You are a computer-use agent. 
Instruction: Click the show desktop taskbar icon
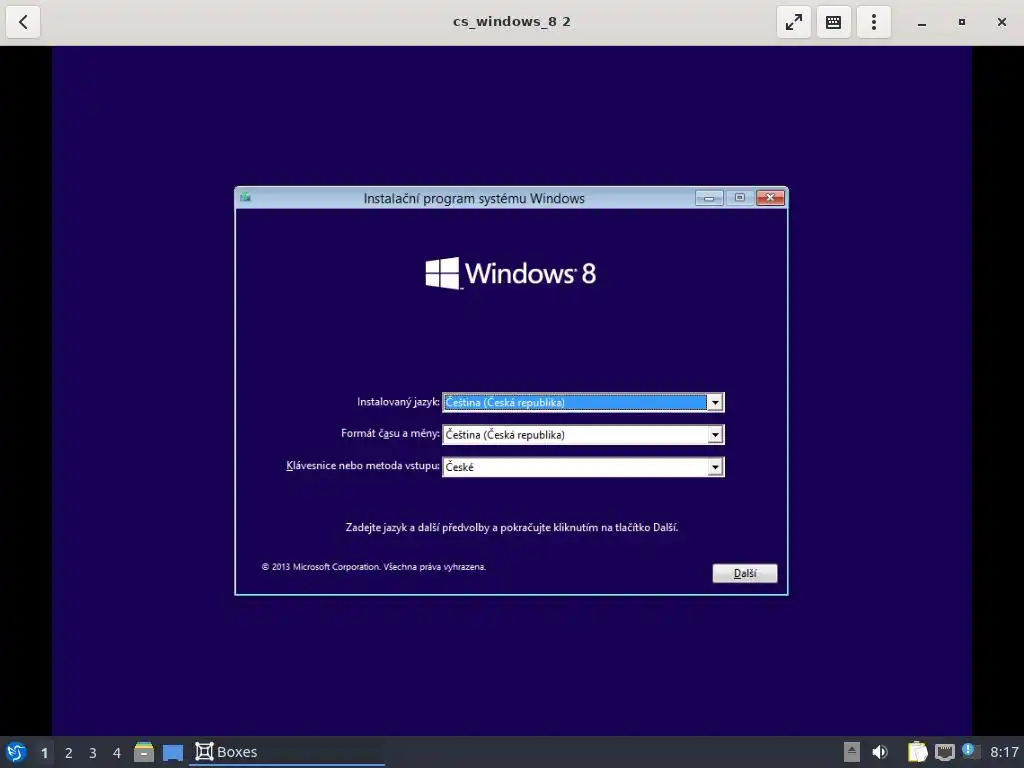[173, 753]
